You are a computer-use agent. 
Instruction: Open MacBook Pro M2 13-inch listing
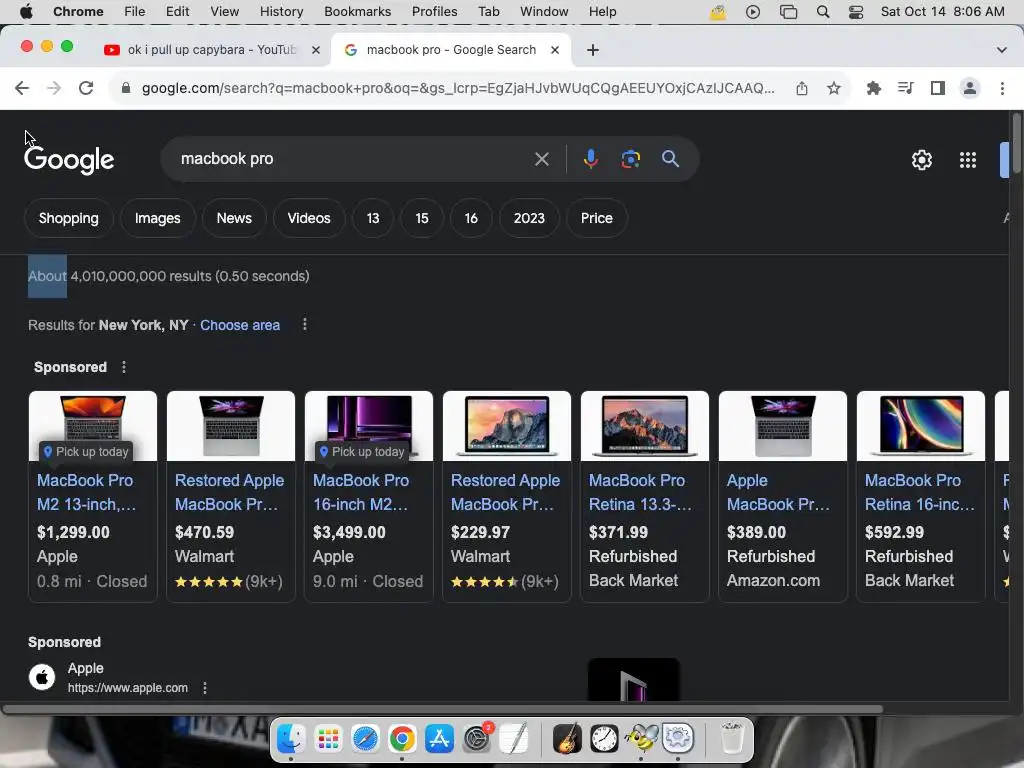[87, 492]
